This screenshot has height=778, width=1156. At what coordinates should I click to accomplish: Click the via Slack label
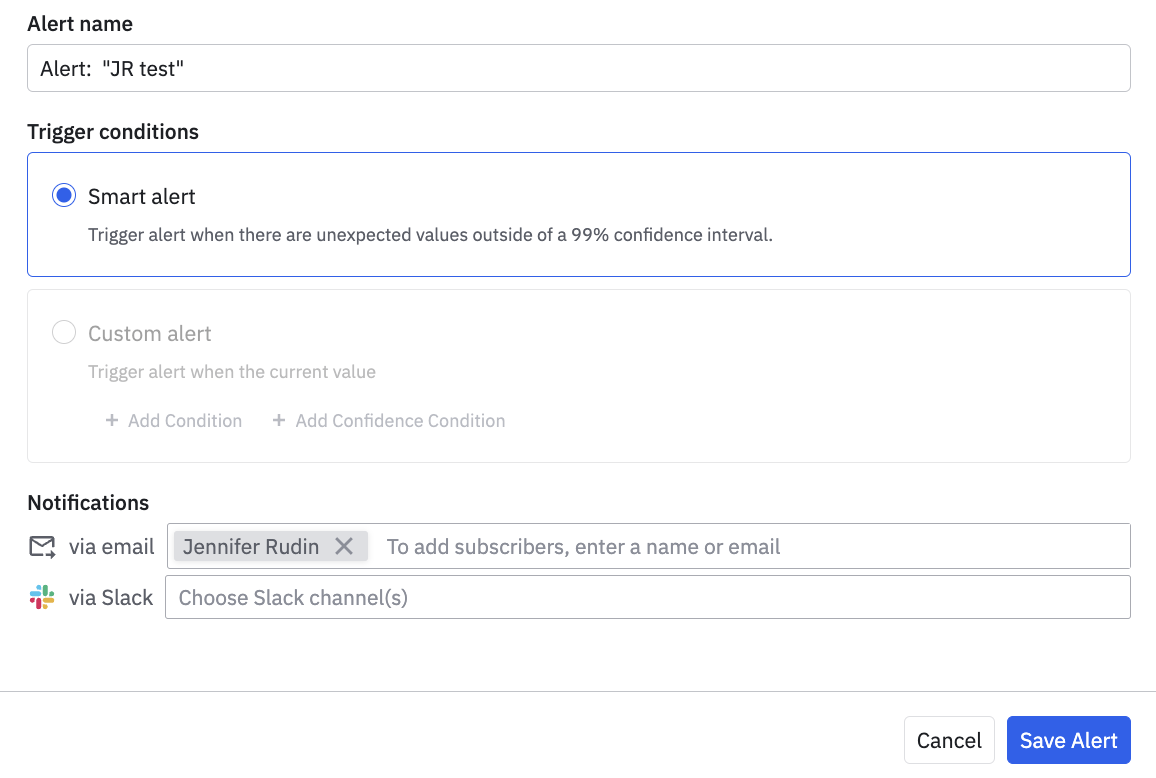(111, 598)
